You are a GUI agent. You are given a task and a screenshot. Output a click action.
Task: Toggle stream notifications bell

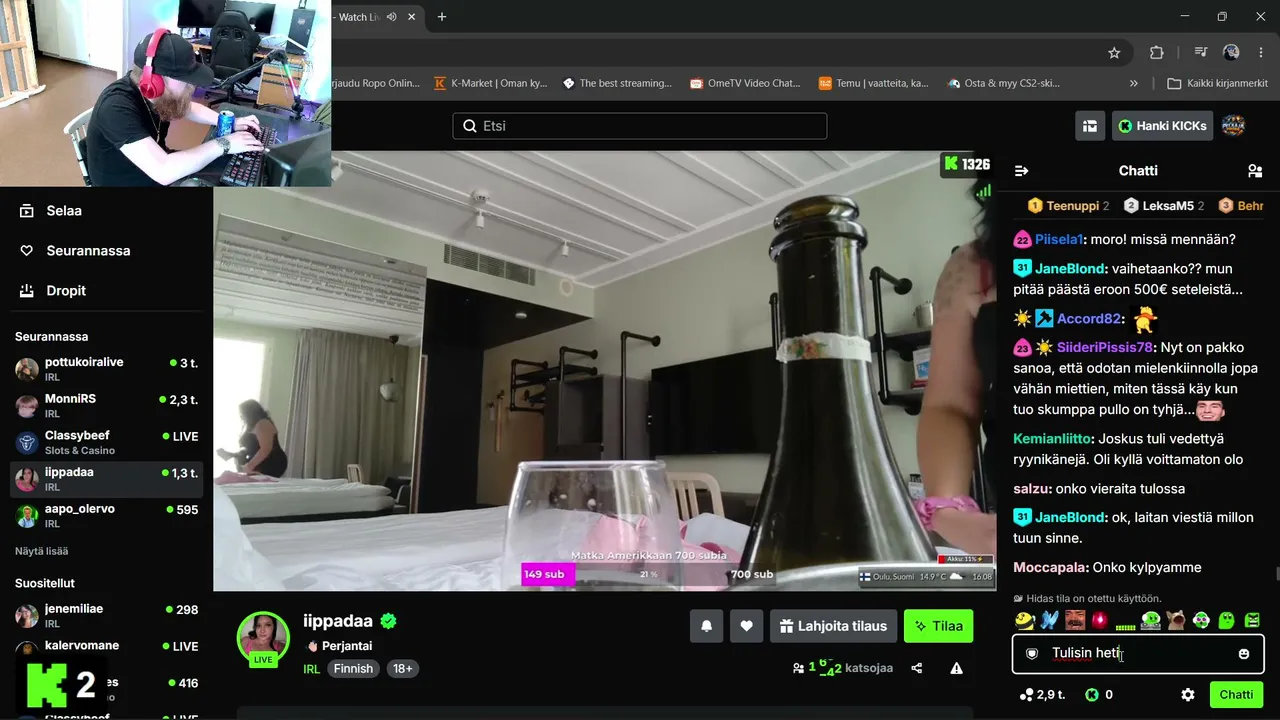point(706,626)
